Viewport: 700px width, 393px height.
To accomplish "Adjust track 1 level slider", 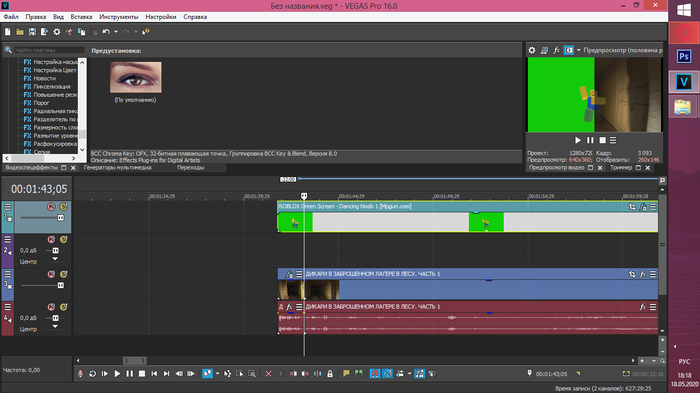I will coord(61,218).
